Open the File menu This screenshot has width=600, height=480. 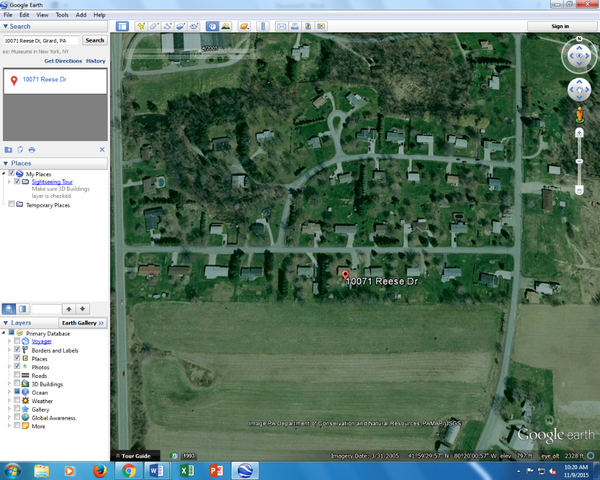[8, 15]
